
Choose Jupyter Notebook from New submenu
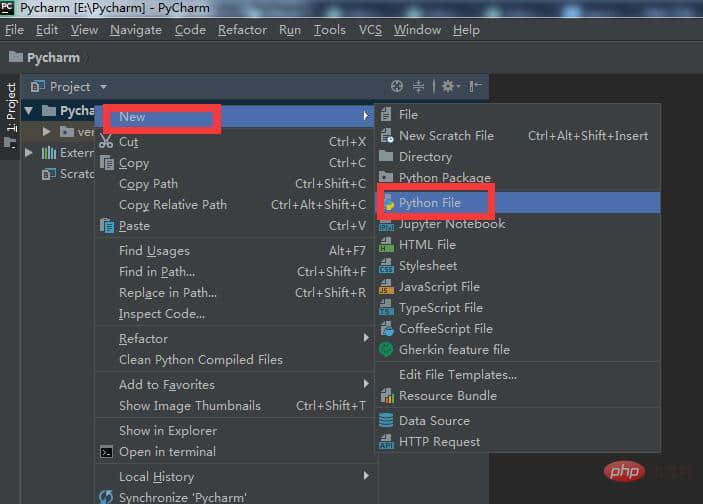tap(519, 224)
